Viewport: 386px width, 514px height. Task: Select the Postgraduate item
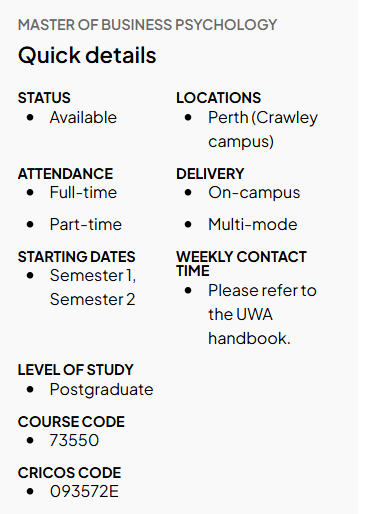pyautogui.click(x=101, y=389)
